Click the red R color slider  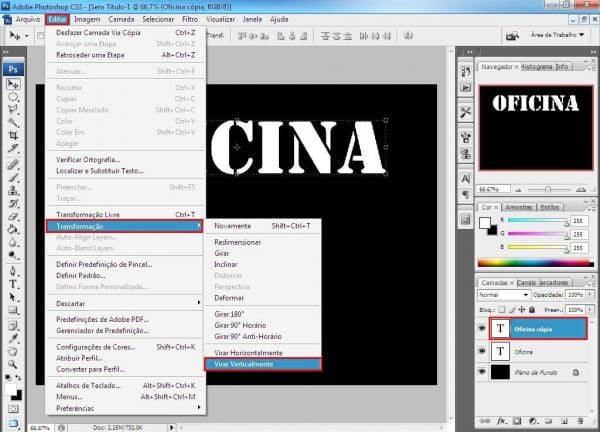point(534,222)
